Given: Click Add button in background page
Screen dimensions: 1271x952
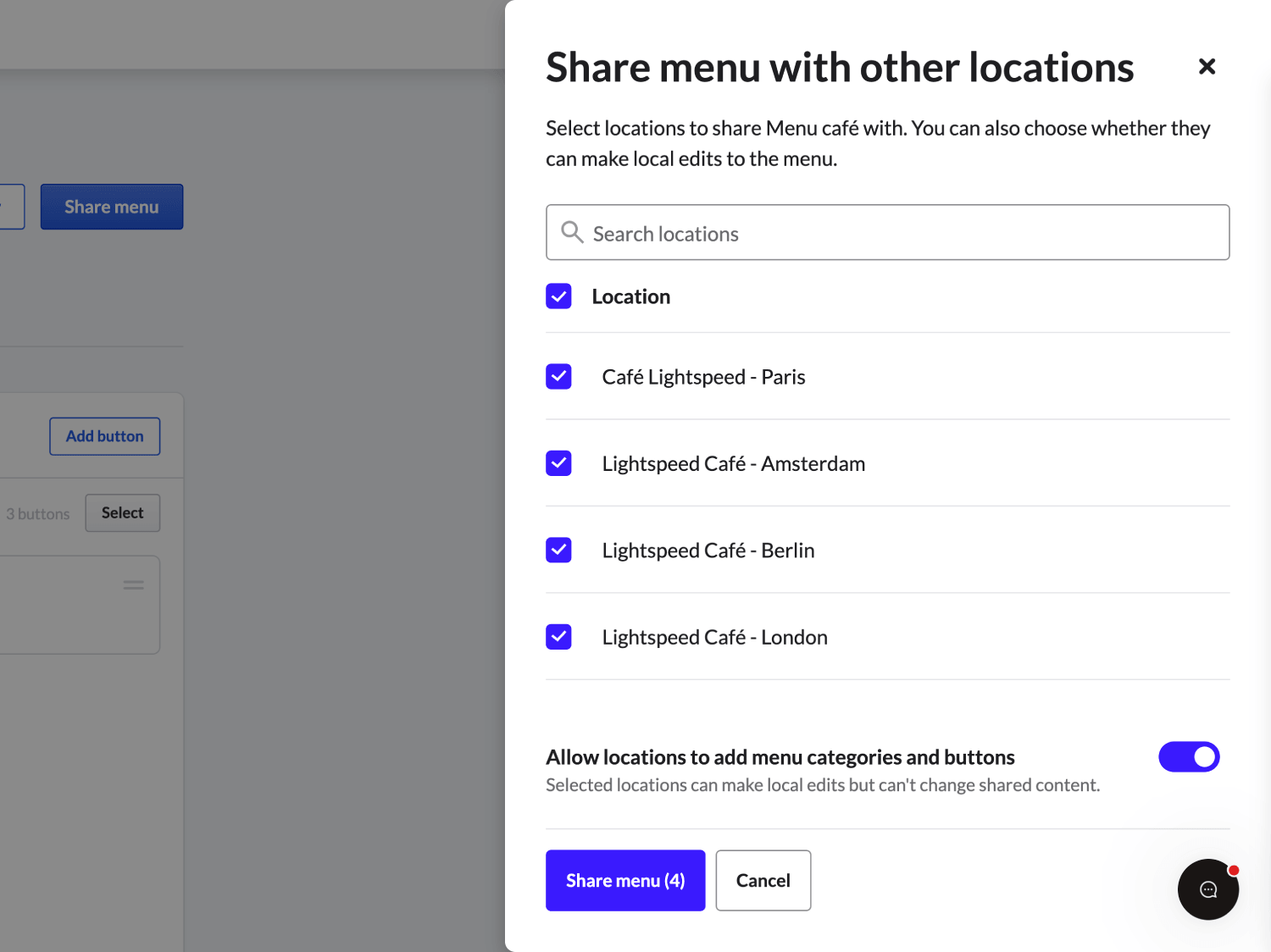Looking at the screenshot, I should click(105, 436).
